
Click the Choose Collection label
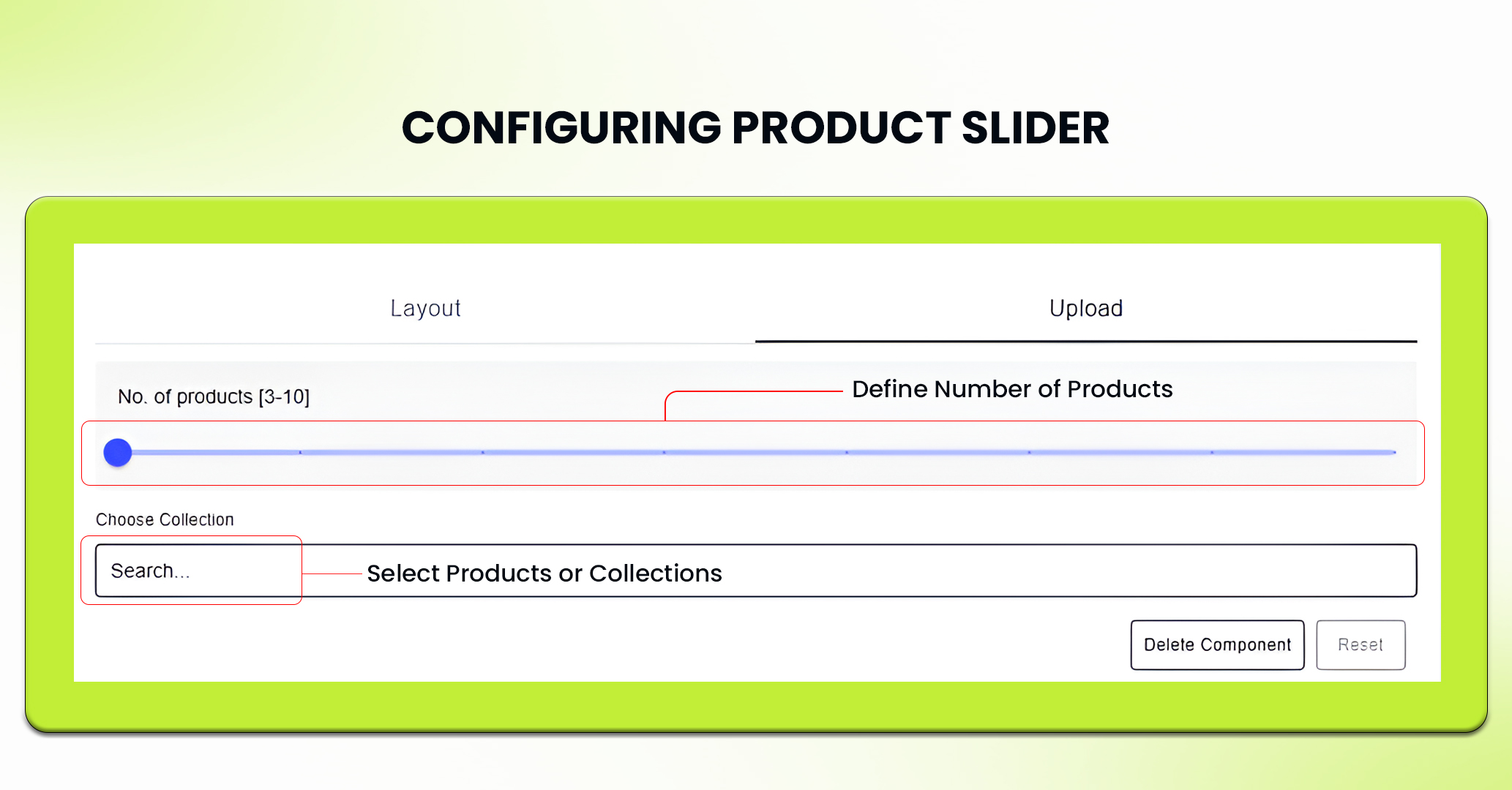tap(165, 519)
